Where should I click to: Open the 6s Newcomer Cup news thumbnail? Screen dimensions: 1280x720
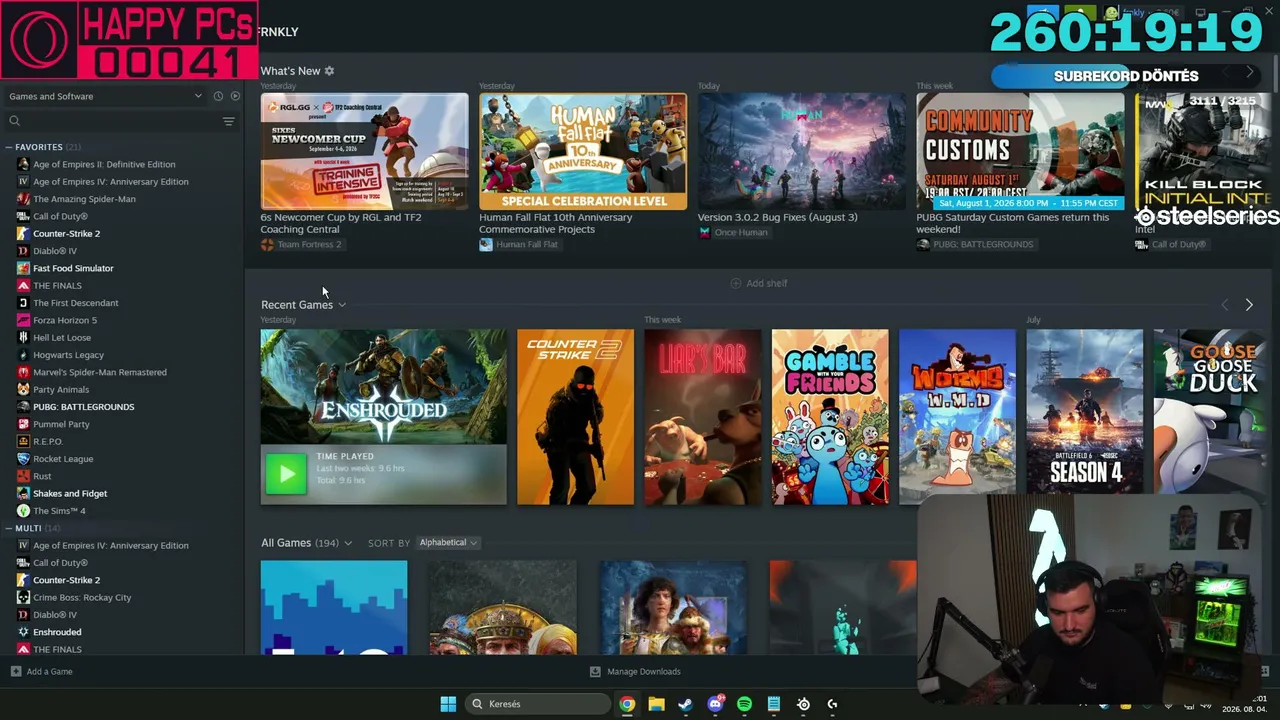click(x=364, y=151)
